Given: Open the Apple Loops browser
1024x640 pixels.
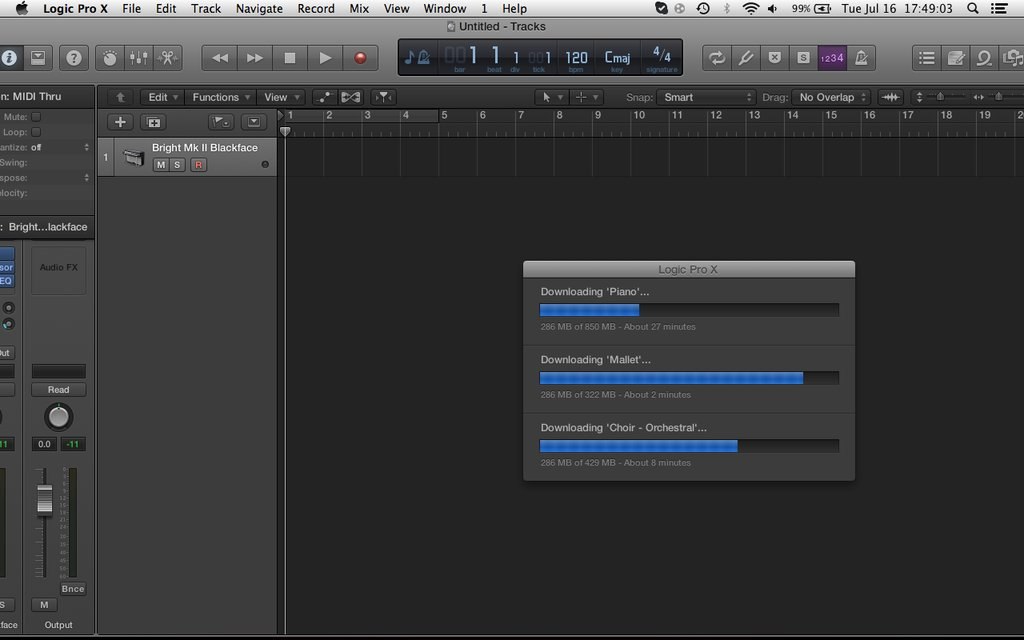Looking at the screenshot, I should 984,58.
